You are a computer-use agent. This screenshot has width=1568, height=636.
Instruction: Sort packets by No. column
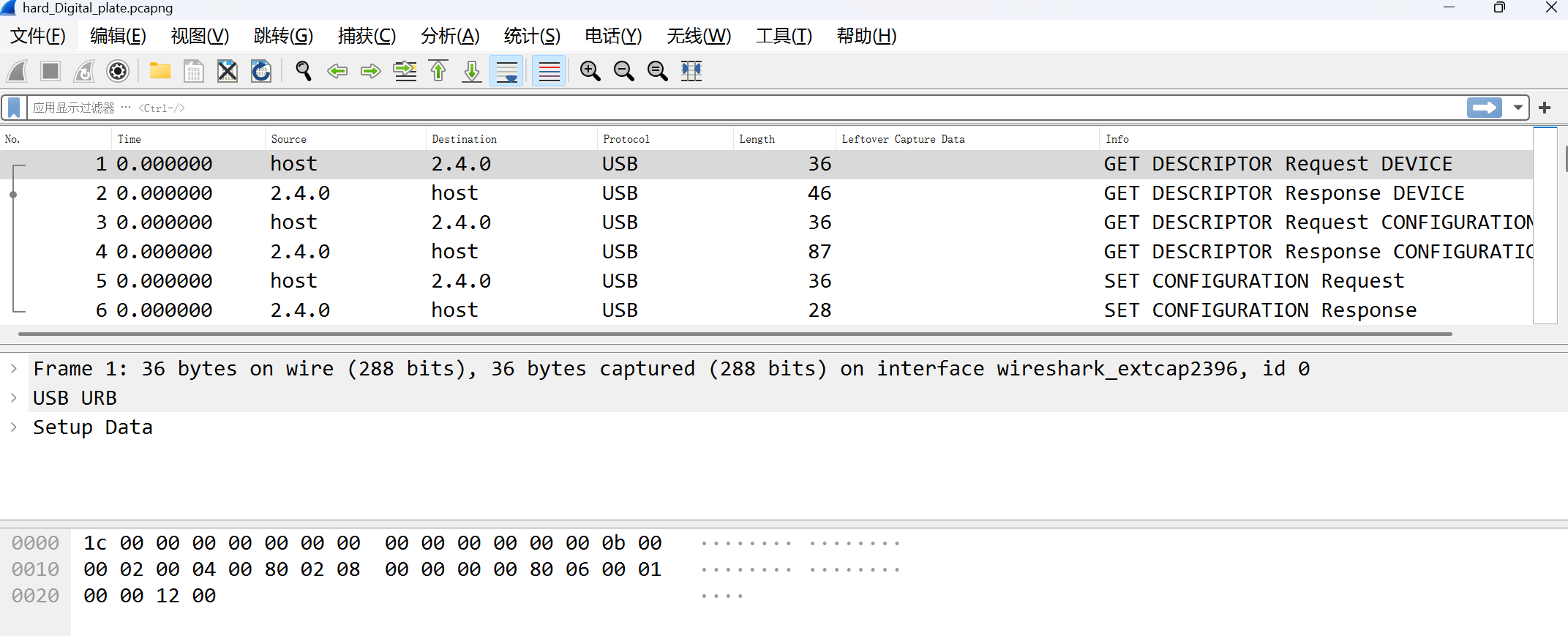pyautogui.click(x=56, y=139)
